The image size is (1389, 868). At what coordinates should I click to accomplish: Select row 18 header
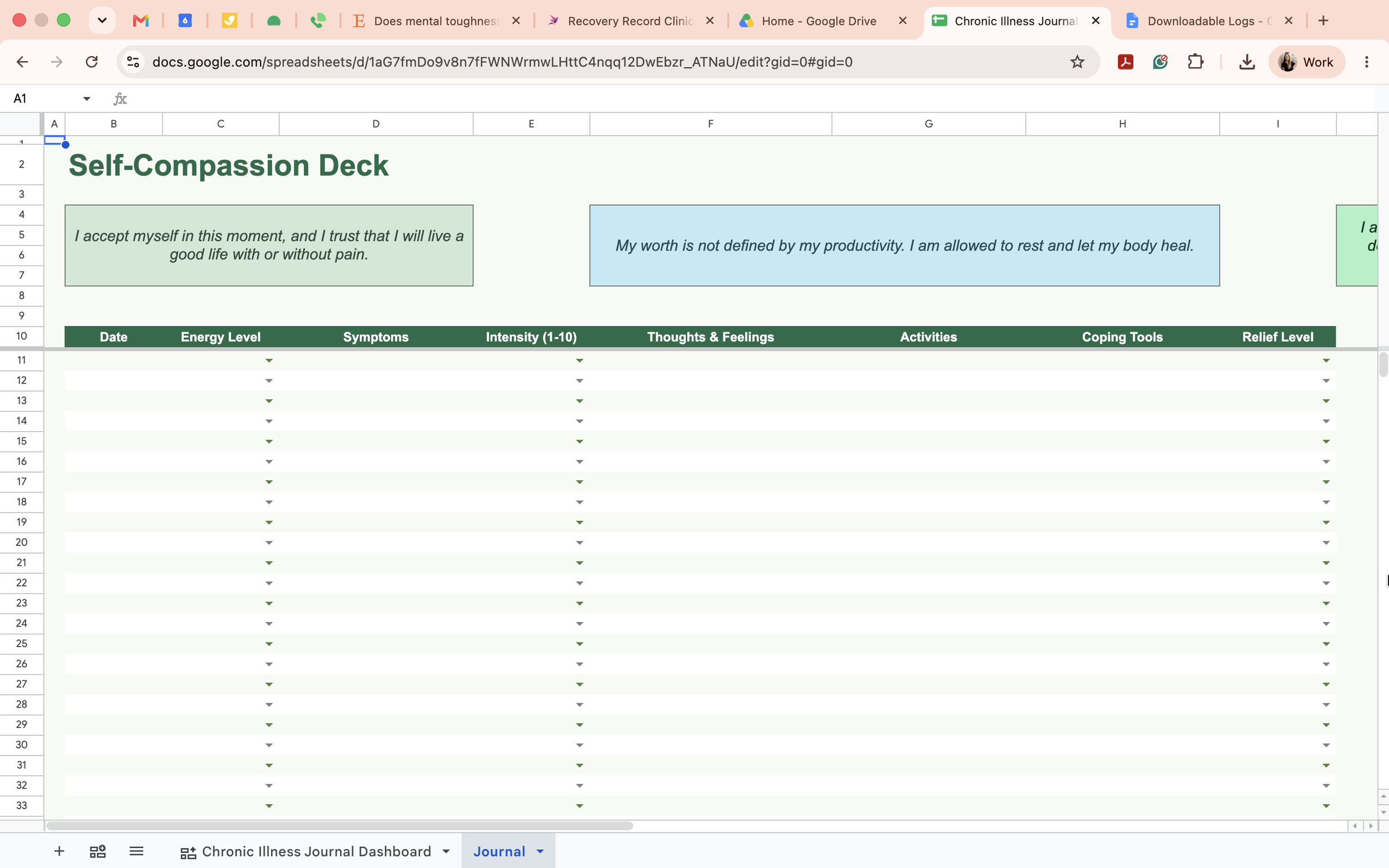(x=22, y=501)
